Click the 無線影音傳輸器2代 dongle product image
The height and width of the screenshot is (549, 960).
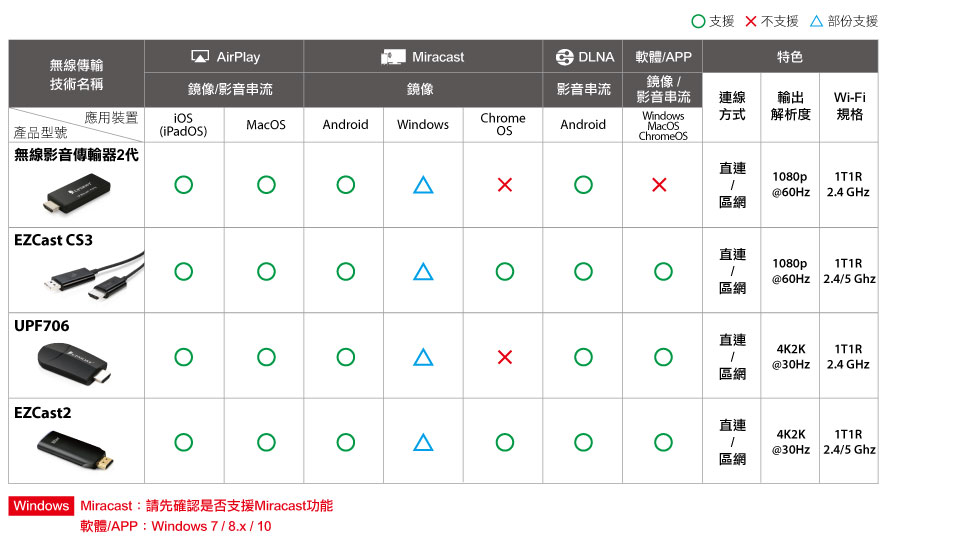pyautogui.click(x=78, y=193)
